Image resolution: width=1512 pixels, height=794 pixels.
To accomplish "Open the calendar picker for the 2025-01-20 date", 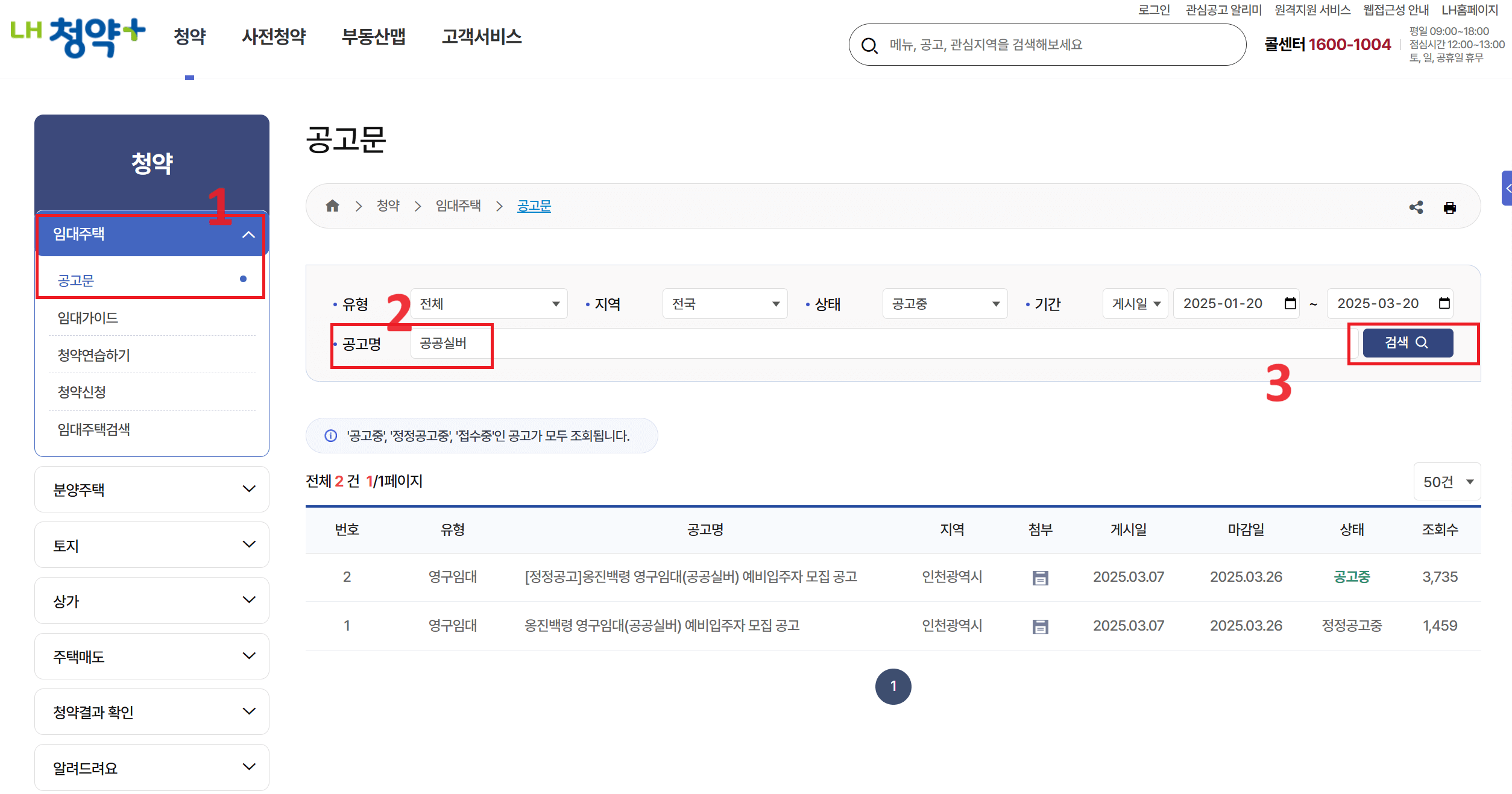I will [1290, 303].
